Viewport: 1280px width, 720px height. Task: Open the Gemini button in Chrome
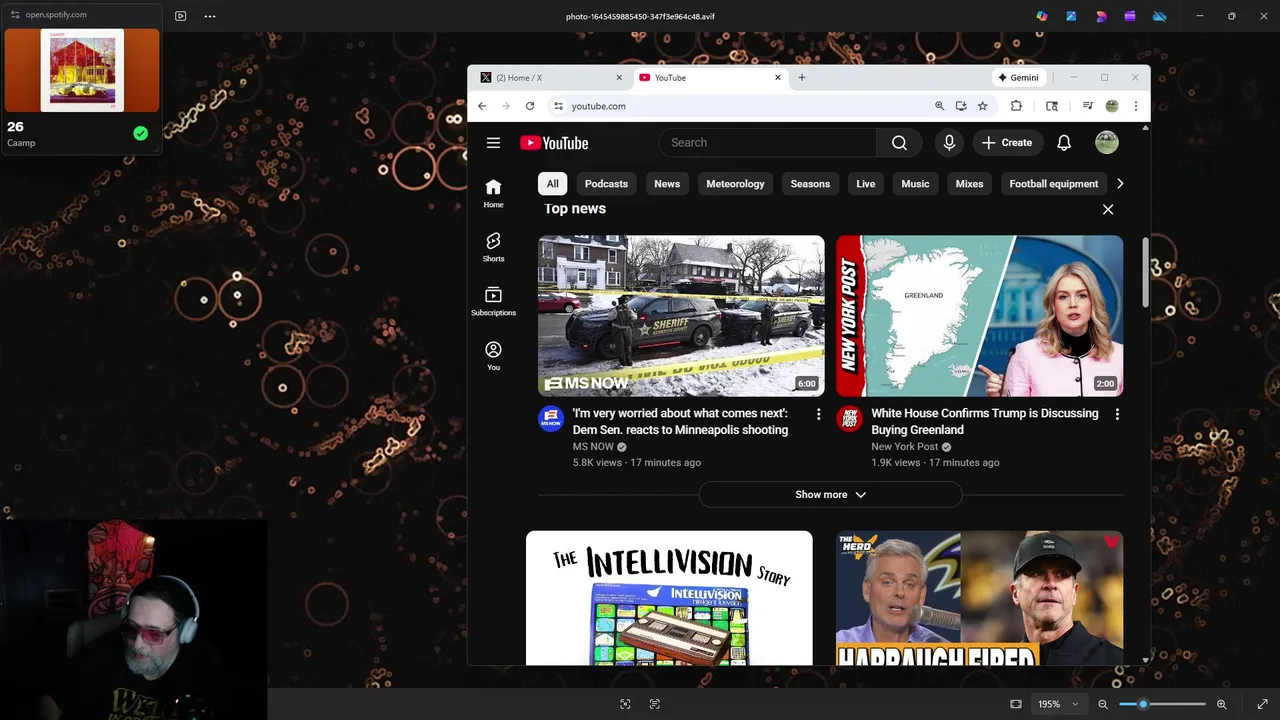[x=1018, y=78]
